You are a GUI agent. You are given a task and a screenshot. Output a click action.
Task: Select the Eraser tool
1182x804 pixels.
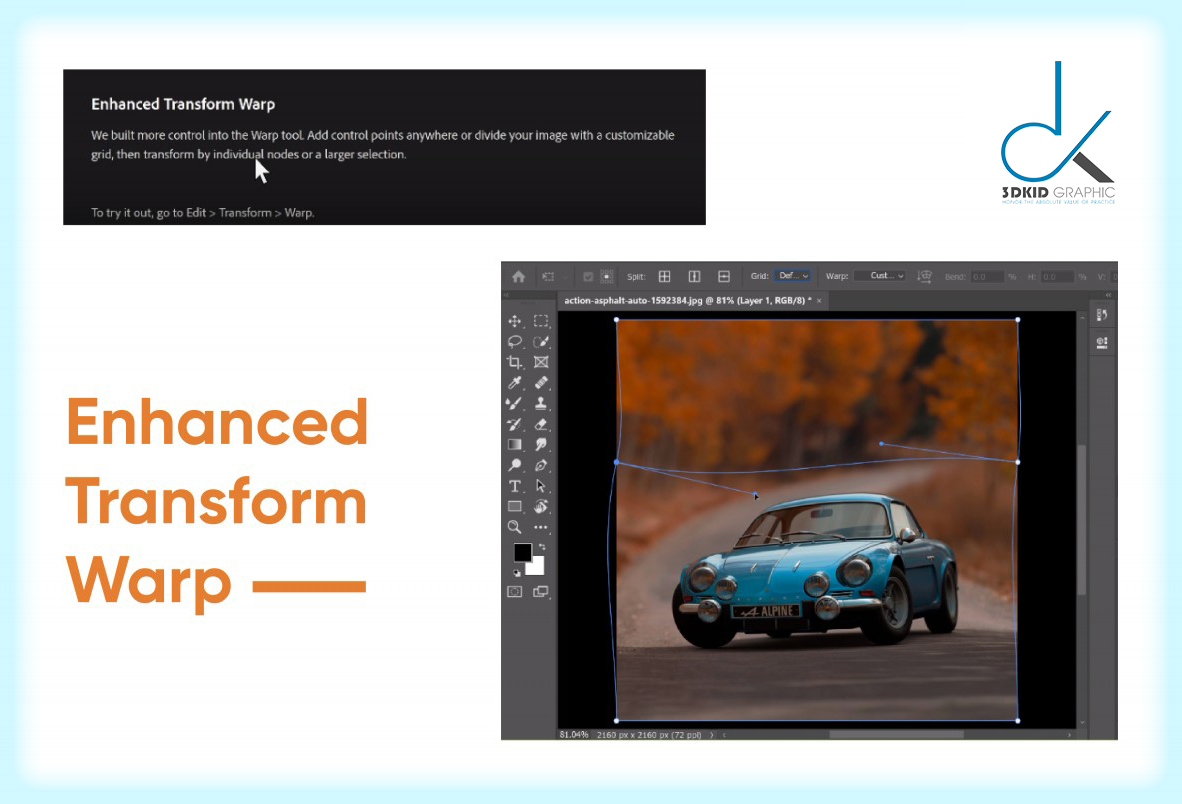tap(540, 424)
